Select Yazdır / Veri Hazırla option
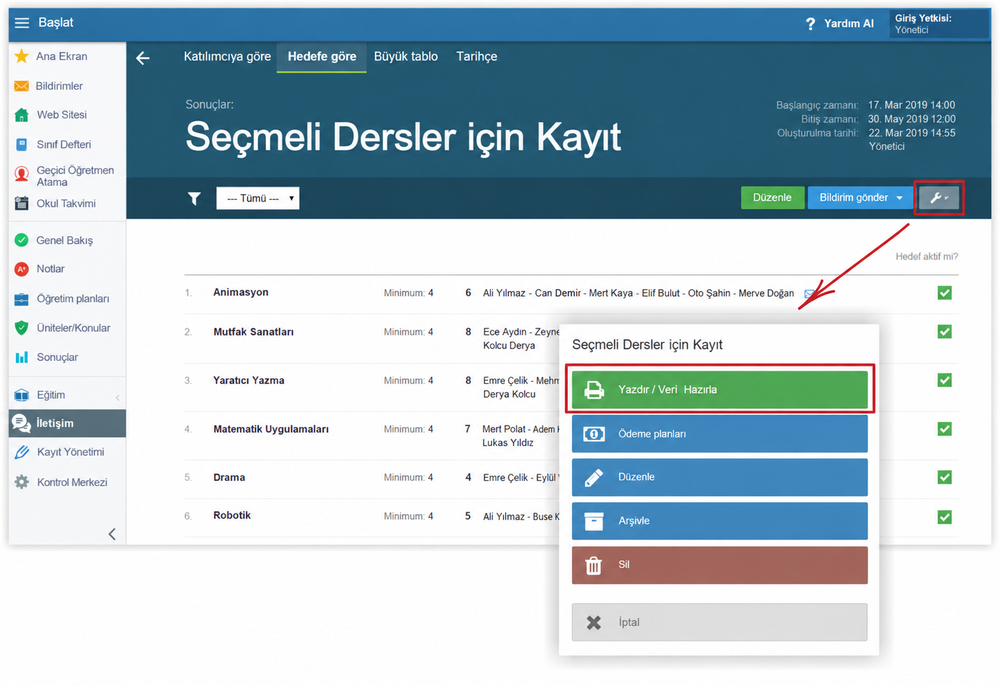 pos(719,390)
